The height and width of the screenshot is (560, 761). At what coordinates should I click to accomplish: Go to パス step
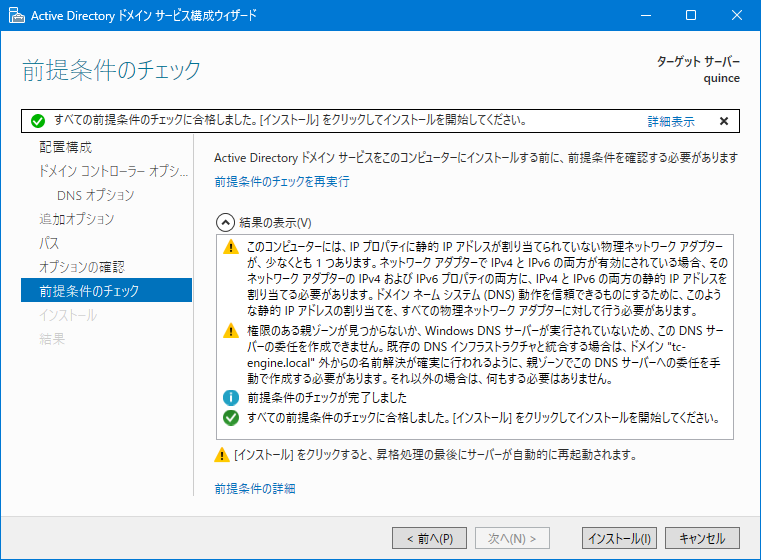pyautogui.click(x=49, y=243)
